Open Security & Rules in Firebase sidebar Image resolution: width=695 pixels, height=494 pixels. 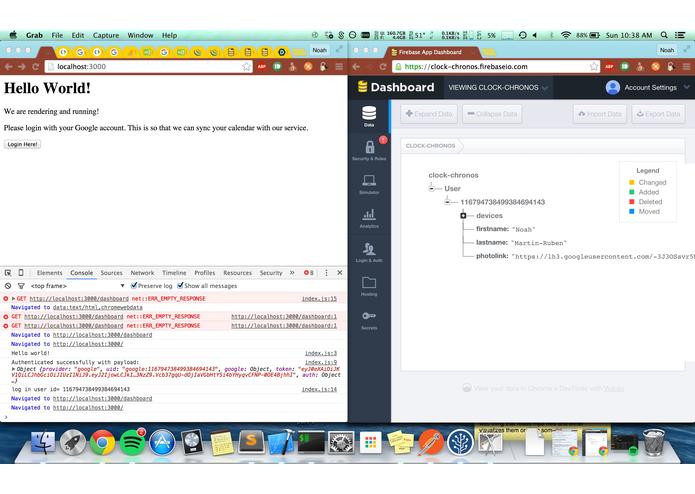(x=369, y=149)
